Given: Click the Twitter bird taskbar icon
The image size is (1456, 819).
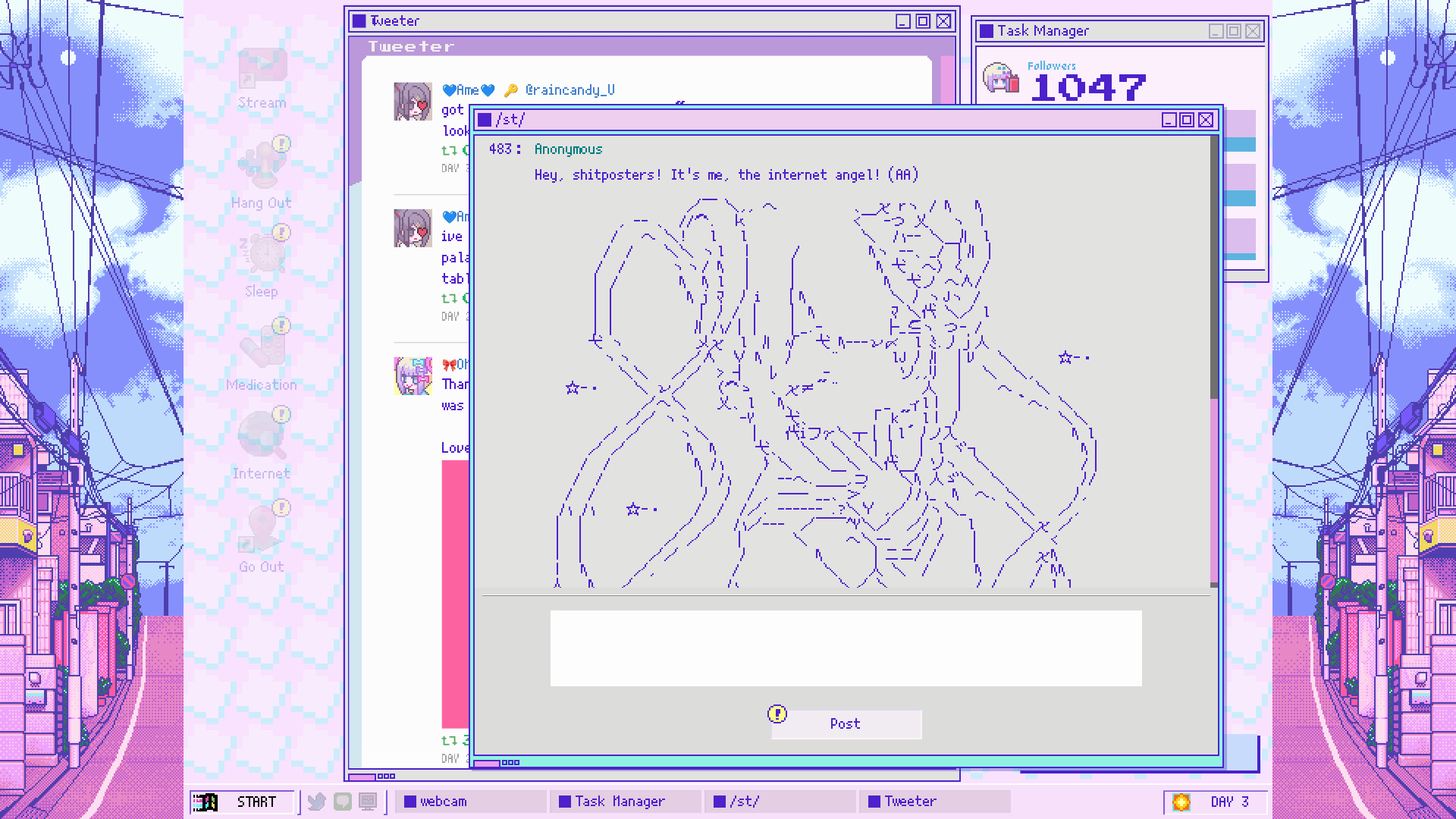Looking at the screenshot, I should click(x=317, y=802).
